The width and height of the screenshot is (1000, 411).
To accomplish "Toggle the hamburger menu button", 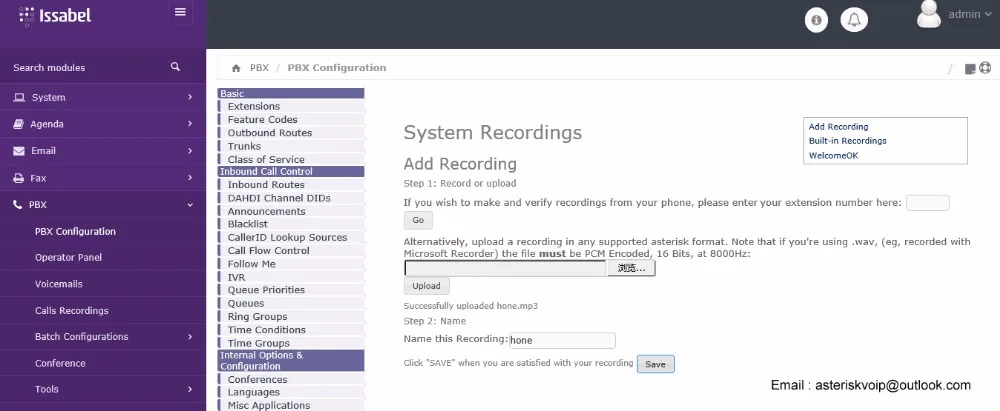I will point(180,12).
